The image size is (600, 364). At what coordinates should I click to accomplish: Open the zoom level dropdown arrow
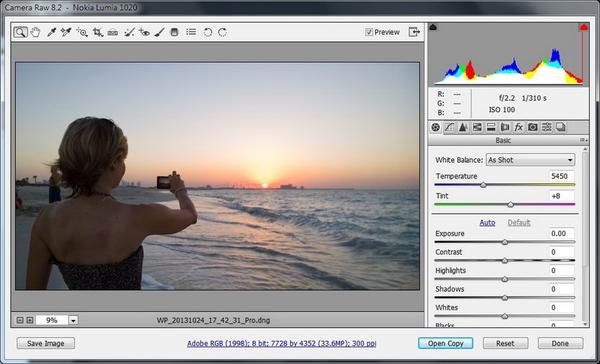73,320
